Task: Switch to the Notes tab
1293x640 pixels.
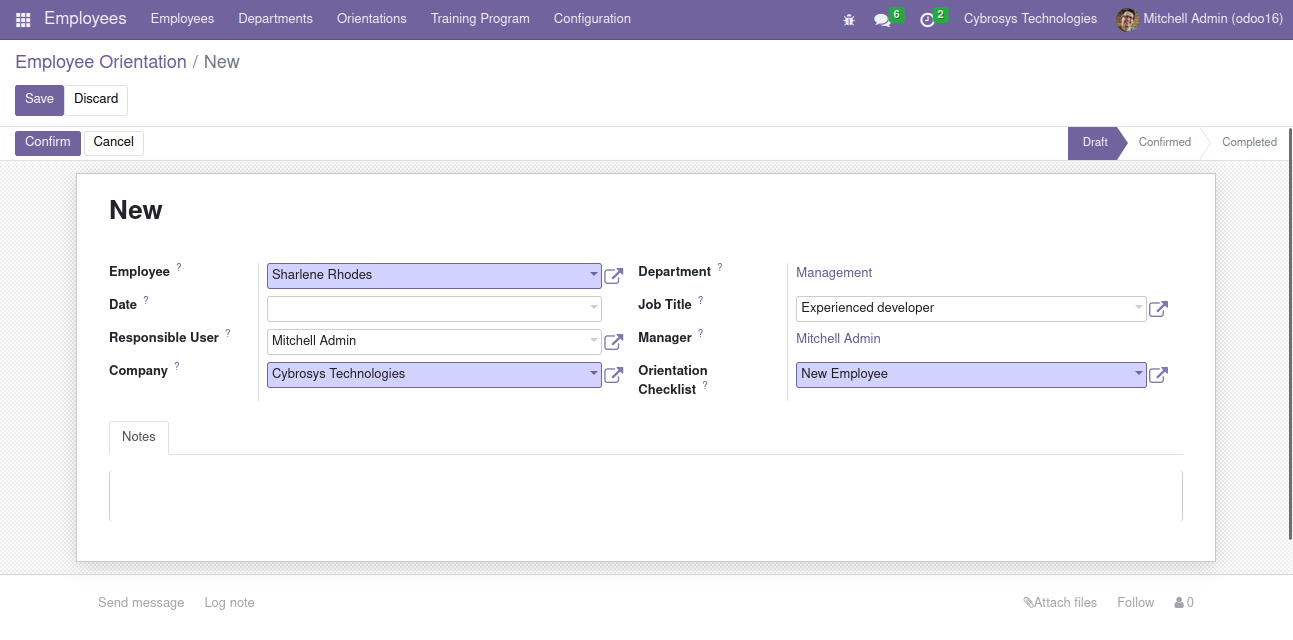Action: tap(139, 437)
